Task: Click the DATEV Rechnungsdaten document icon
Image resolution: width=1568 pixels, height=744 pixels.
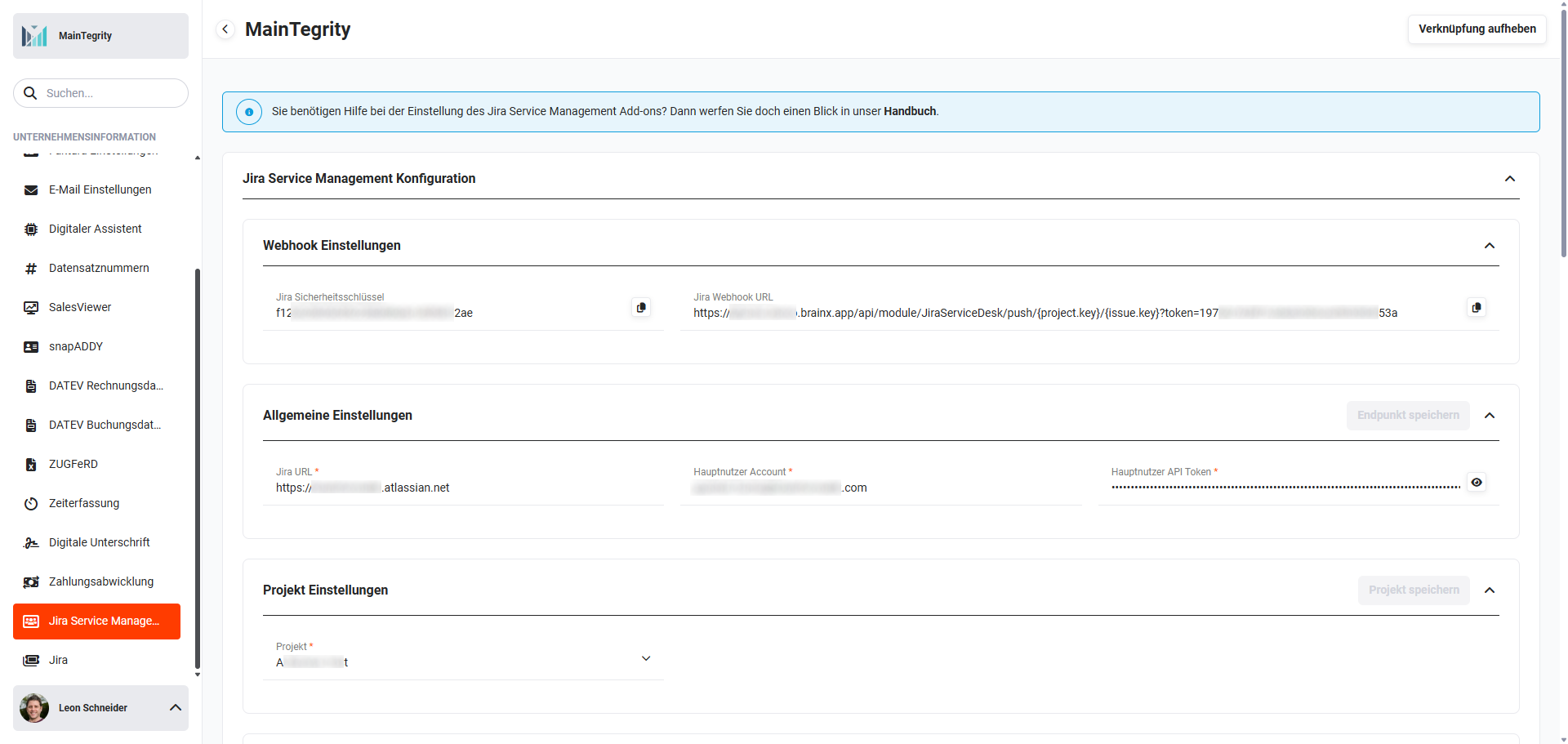Action: [31, 385]
